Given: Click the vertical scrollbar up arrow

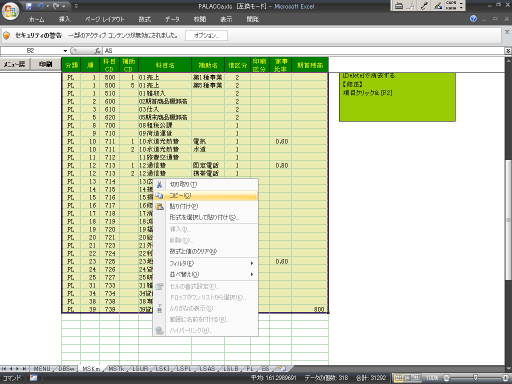Looking at the screenshot, I should click(x=508, y=61).
